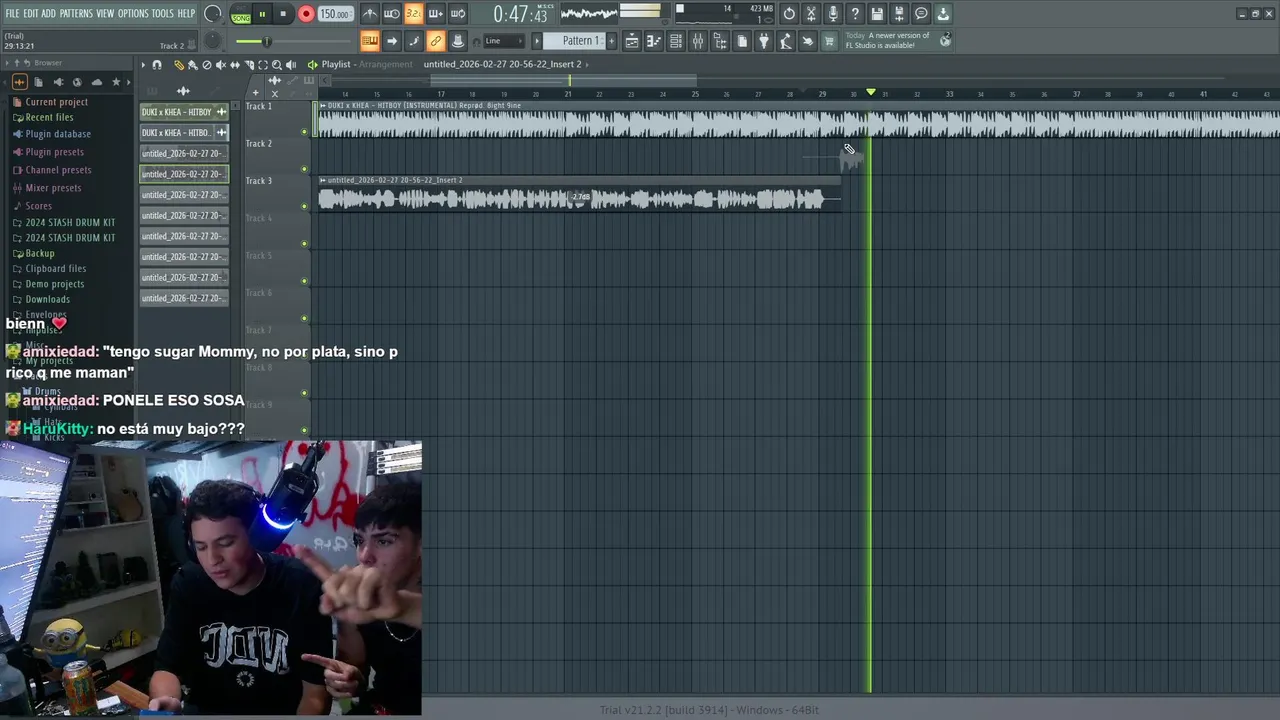Click the main volume slider handle

click(266, 41)
